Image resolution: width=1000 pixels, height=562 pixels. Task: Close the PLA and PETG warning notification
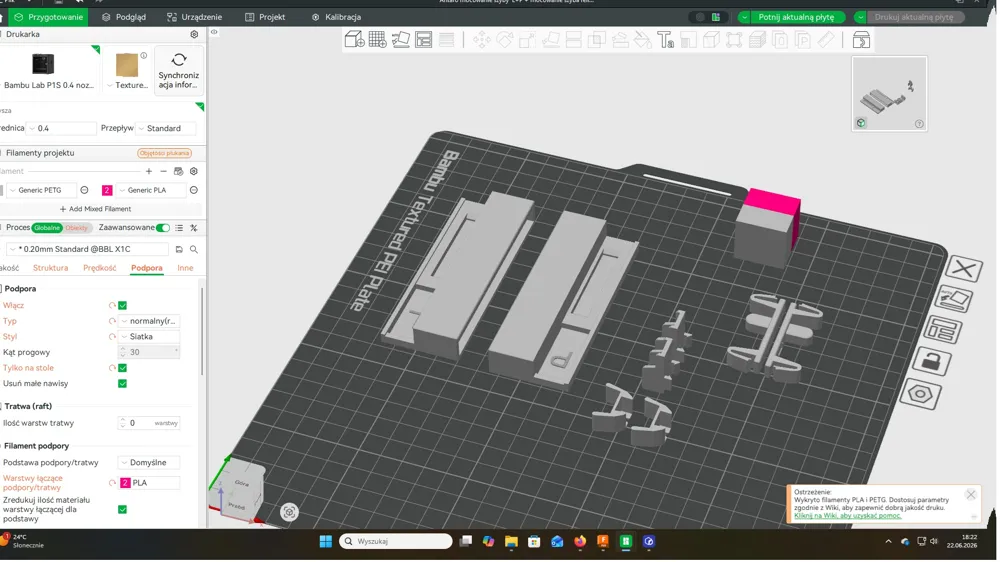(x=971, y=494)
